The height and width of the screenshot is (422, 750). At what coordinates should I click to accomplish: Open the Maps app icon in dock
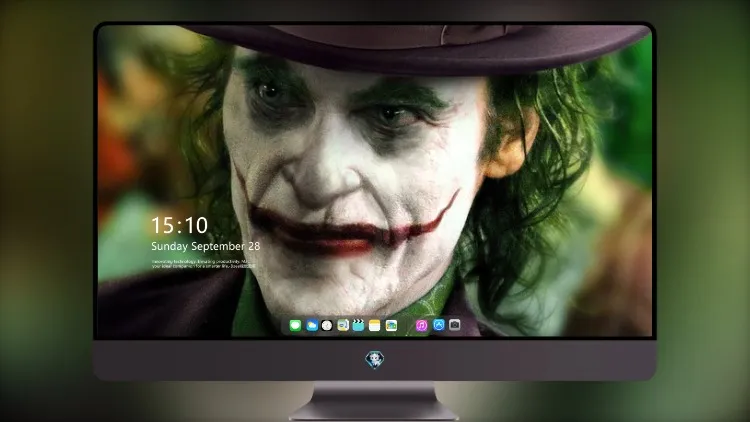coord(343,325)
